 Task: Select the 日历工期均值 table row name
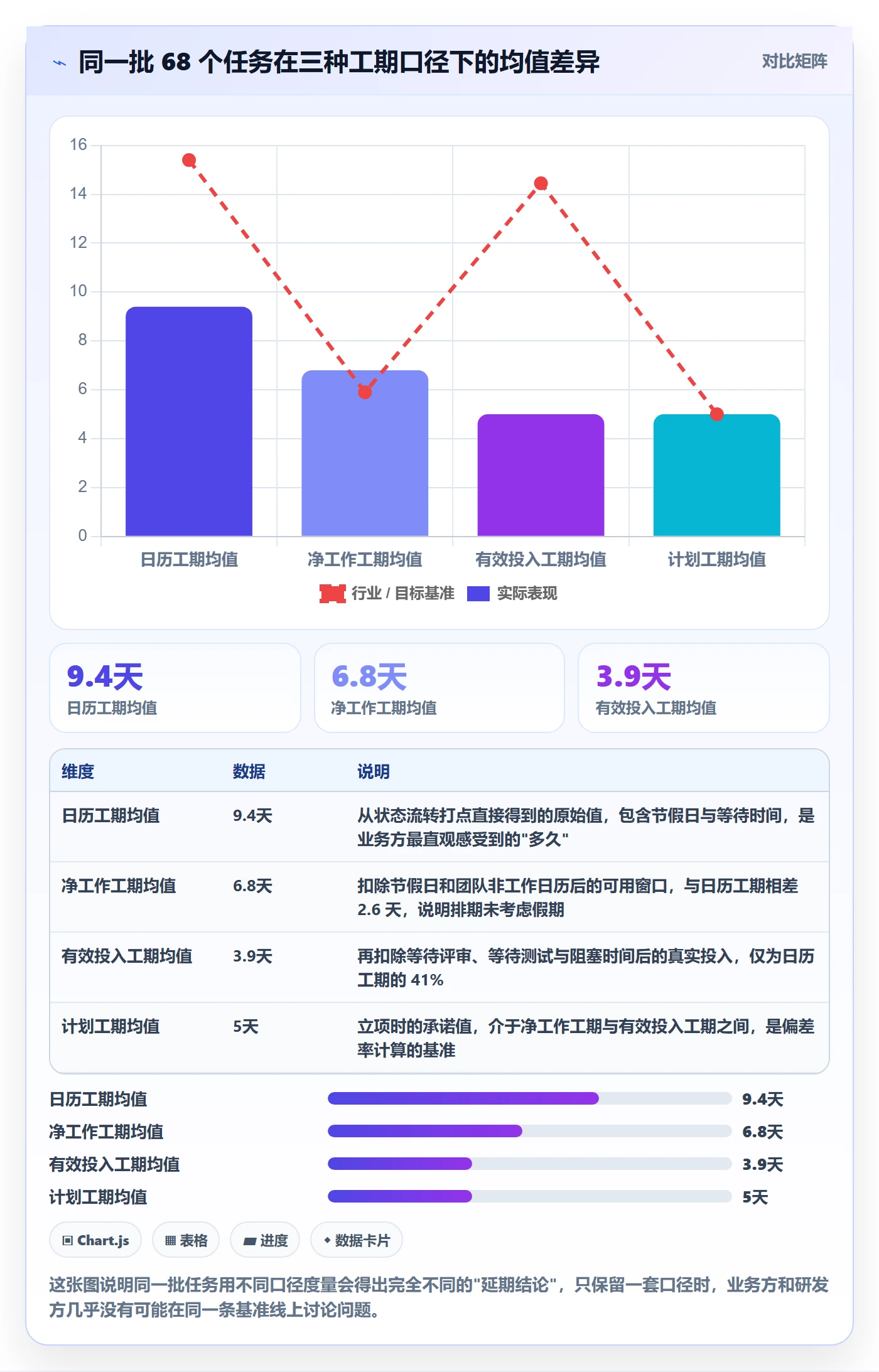tap(111, 815)
